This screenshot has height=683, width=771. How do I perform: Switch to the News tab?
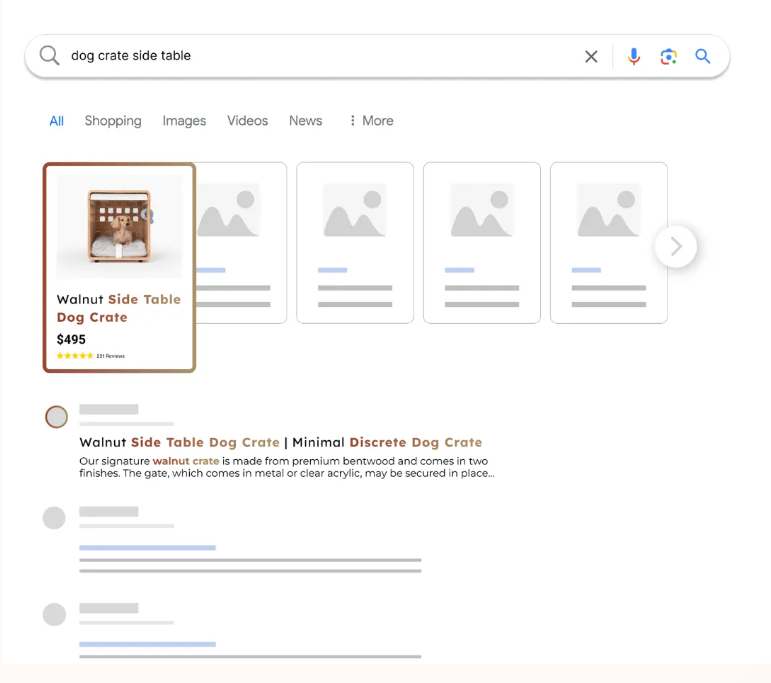(305, 121)
